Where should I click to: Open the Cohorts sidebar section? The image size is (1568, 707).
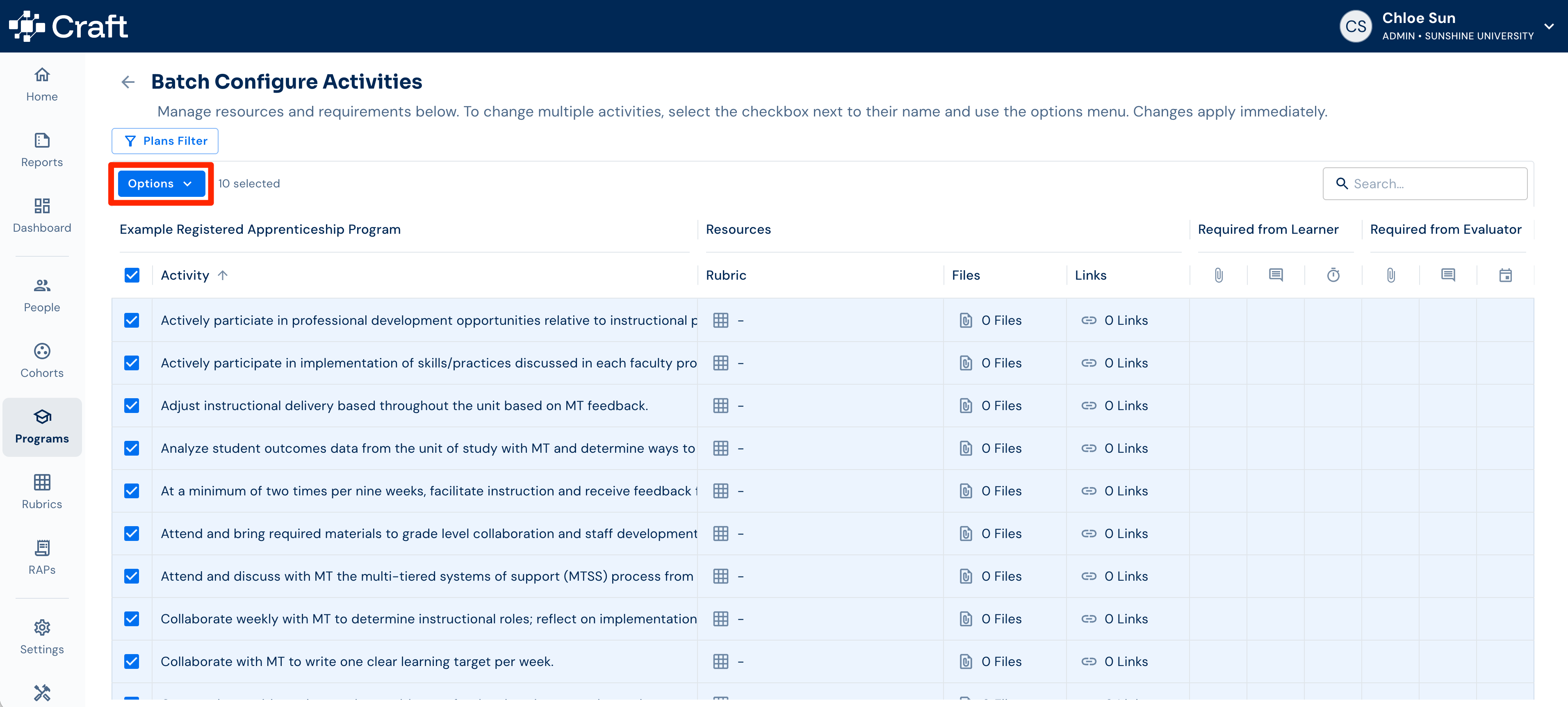42,360
